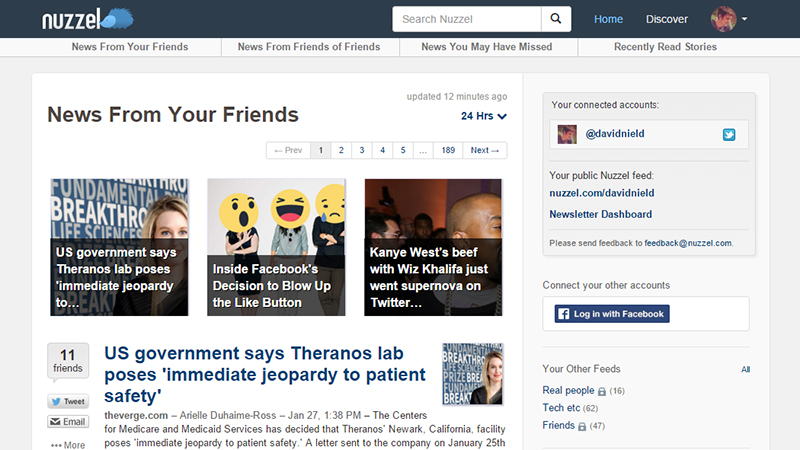The height and width of the screenshot is (450, 800).
Task: Click small Theranos article thumbnail image
Action: tap(472, 374)
